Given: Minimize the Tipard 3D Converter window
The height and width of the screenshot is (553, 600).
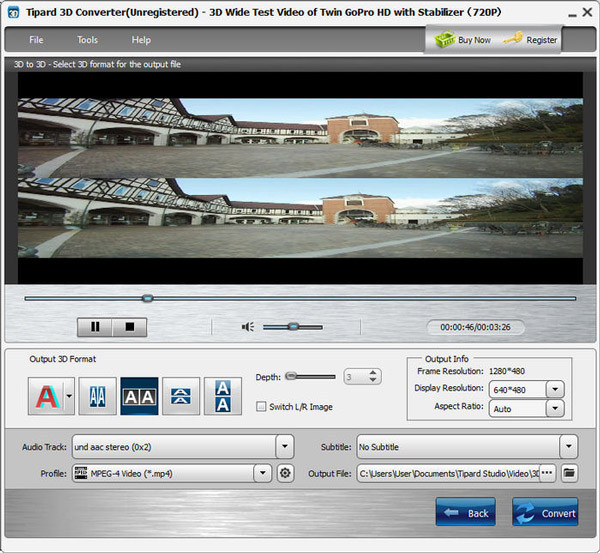Looking at the screenshot, I should tap(572, 14).
